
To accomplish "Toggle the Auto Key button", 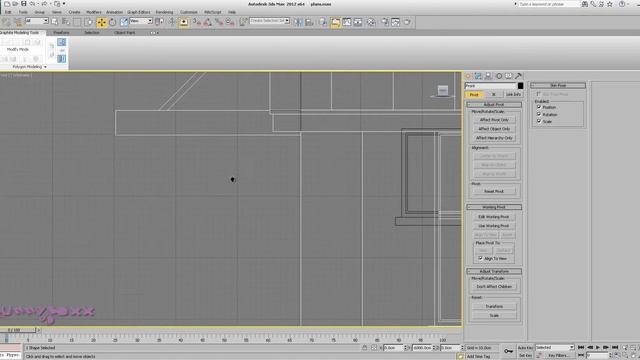I will point(525,348).
